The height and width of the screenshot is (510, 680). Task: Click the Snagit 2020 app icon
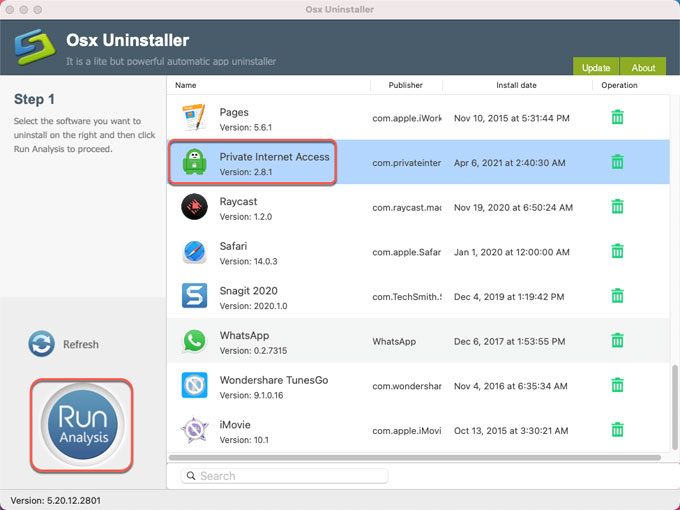coord(194,296)
